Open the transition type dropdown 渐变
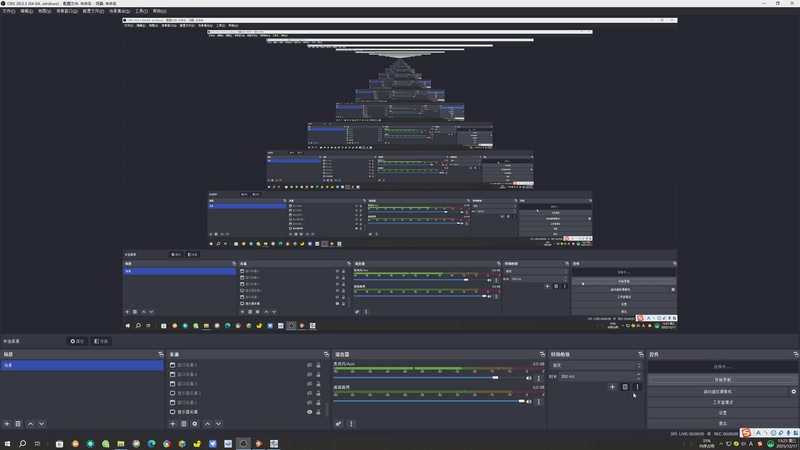 coord(595,365)
